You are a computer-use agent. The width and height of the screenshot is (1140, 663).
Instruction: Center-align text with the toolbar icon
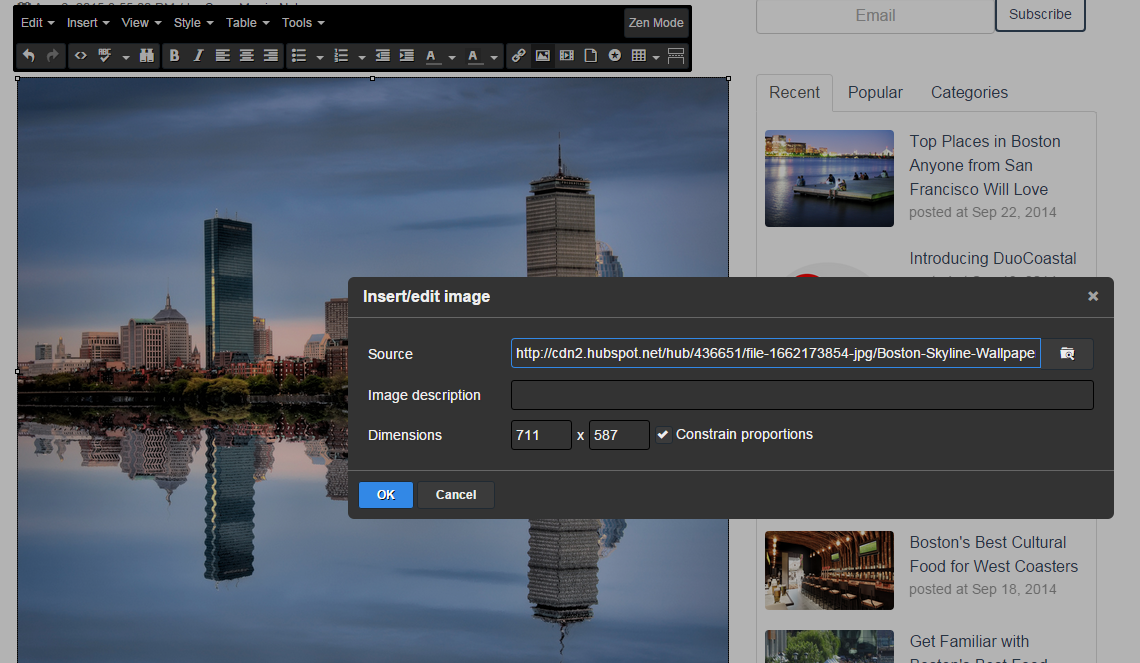coord(246,56)
